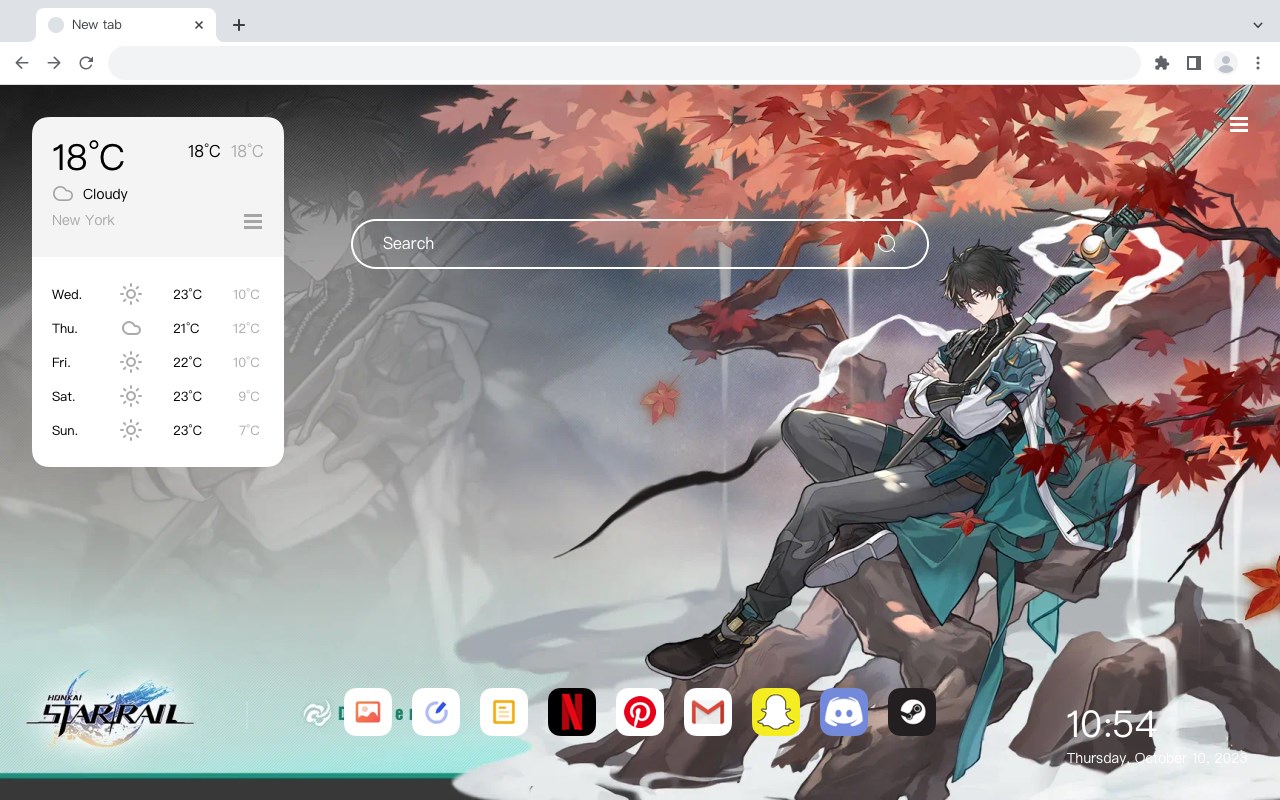This screenshot has height=800, width=1280.
Task: Reload the current page
Action: (x=86, y=63)
